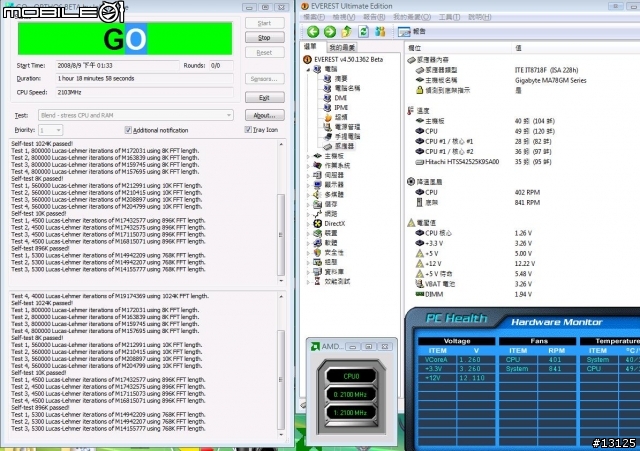Screen dimensions: 640x451
Task: Open the 報告 report wizard in toolbar
Action: pyautogui.click(x=411, y=31)
